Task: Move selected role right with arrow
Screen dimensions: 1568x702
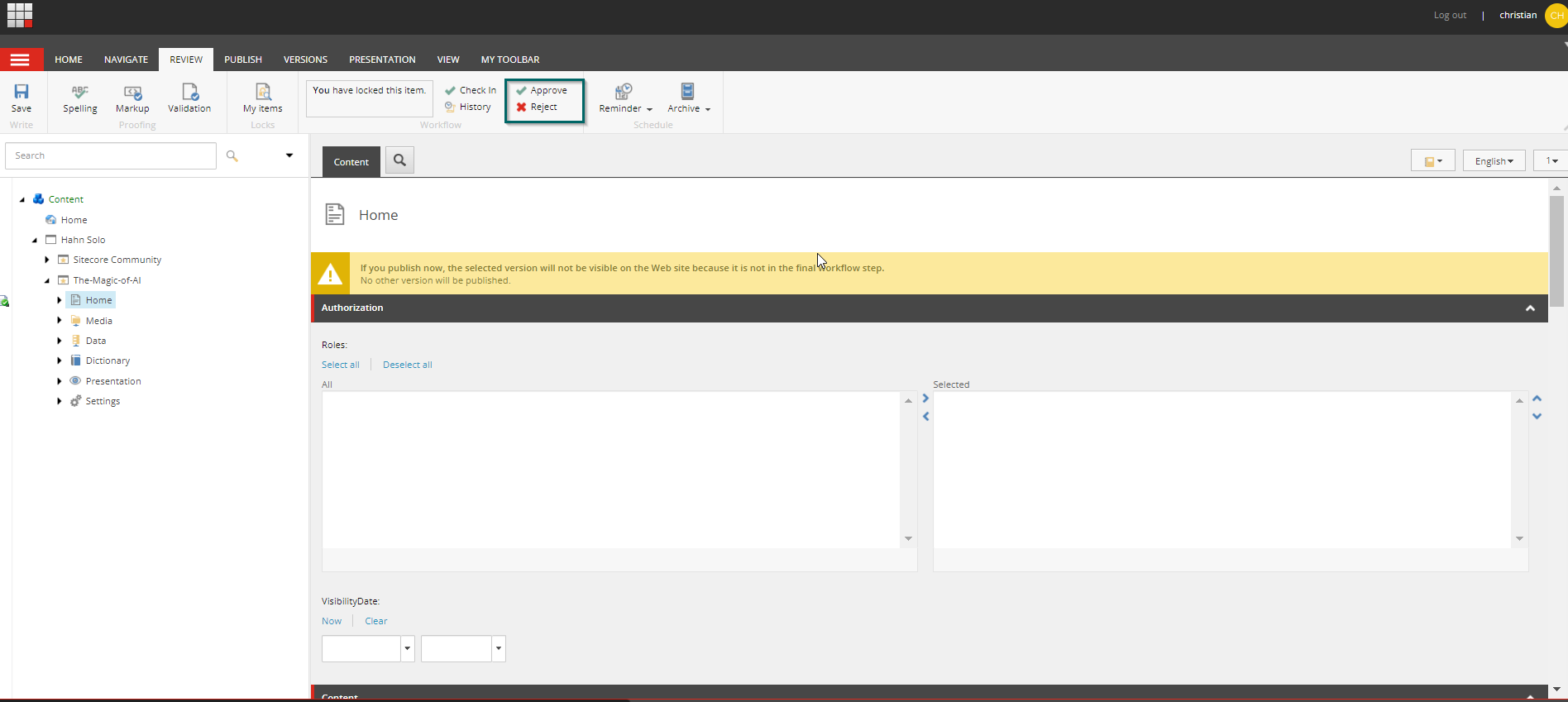Action: [925, 399]
